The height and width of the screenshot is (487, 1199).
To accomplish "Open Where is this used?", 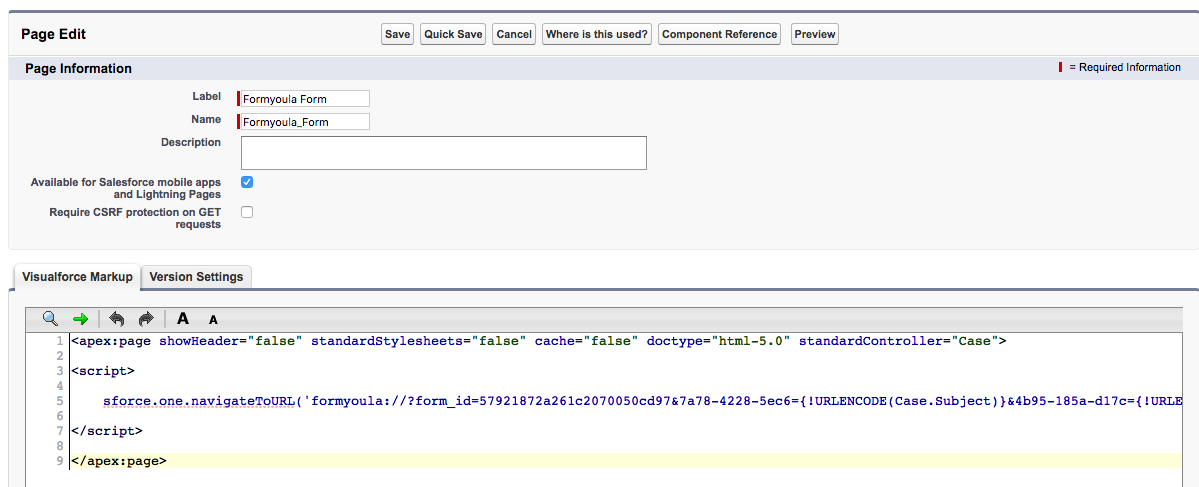I will [x=596, y=34].
